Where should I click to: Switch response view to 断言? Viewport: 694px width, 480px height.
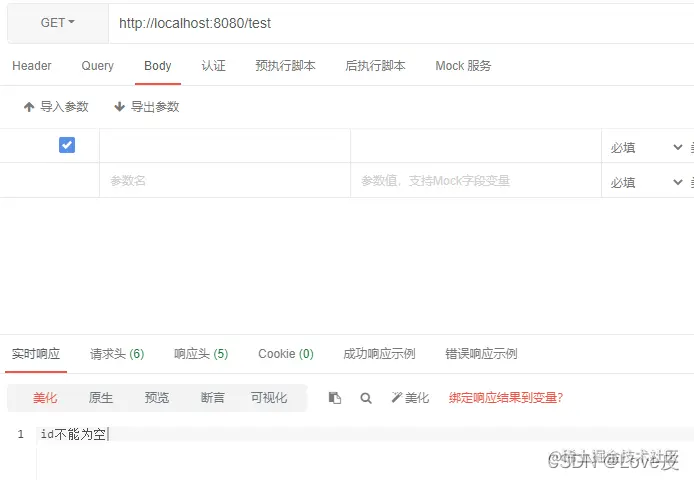click(212, 398)
